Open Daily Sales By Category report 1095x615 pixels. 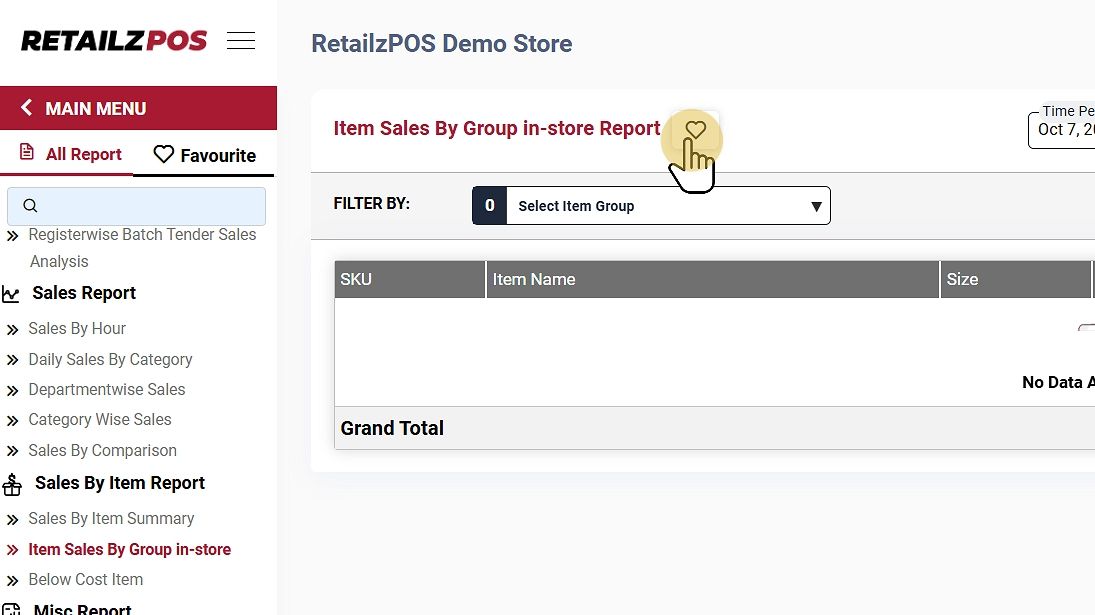[110, 359]
